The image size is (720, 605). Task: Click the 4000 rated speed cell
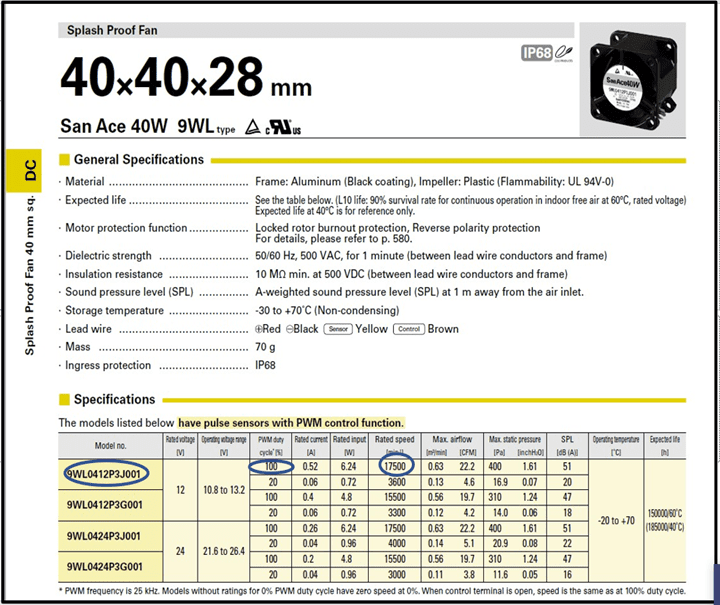pos(397,543)
